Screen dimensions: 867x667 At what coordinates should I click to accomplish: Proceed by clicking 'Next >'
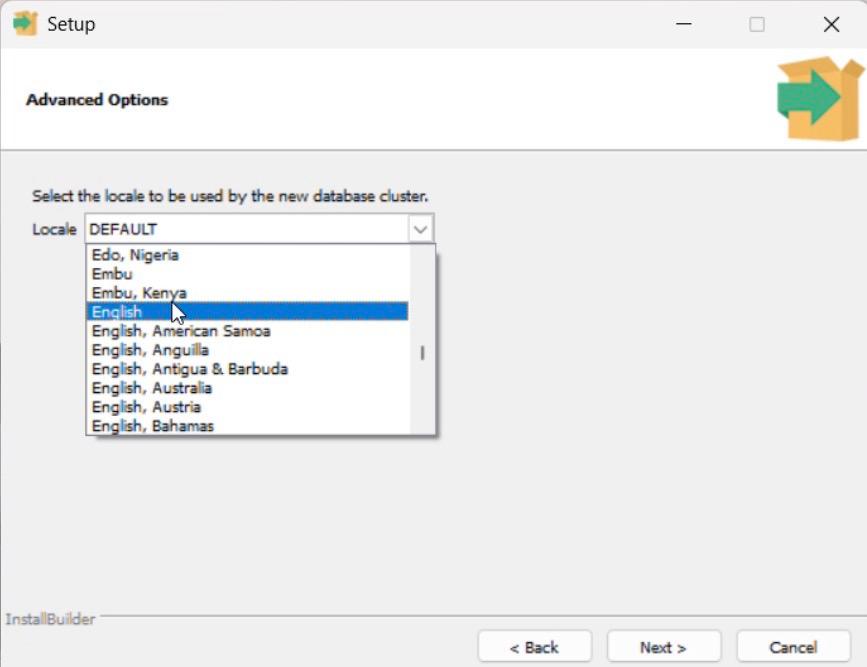pyautogui.click(x=663, y=647)
